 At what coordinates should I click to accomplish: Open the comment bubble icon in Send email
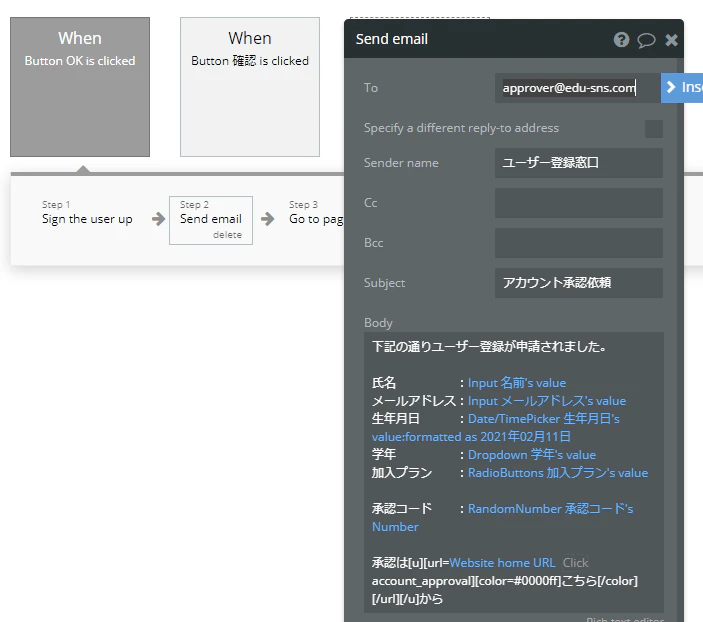coord(646,40)
